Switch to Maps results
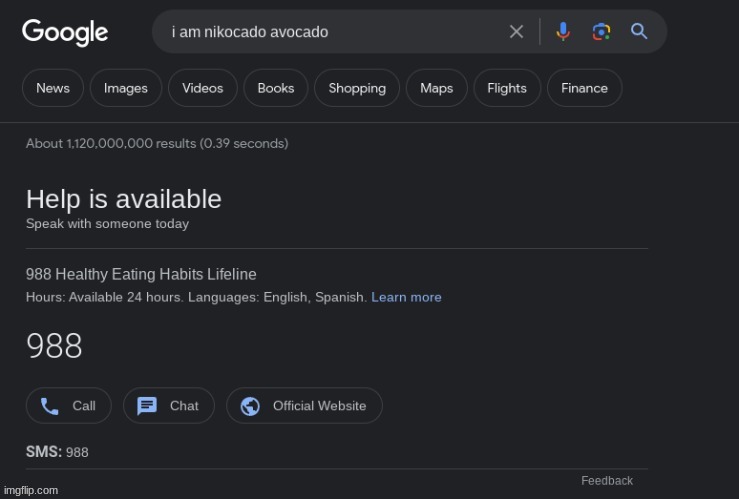This screenshot has width=739, height=499. (x=437, y=88)
